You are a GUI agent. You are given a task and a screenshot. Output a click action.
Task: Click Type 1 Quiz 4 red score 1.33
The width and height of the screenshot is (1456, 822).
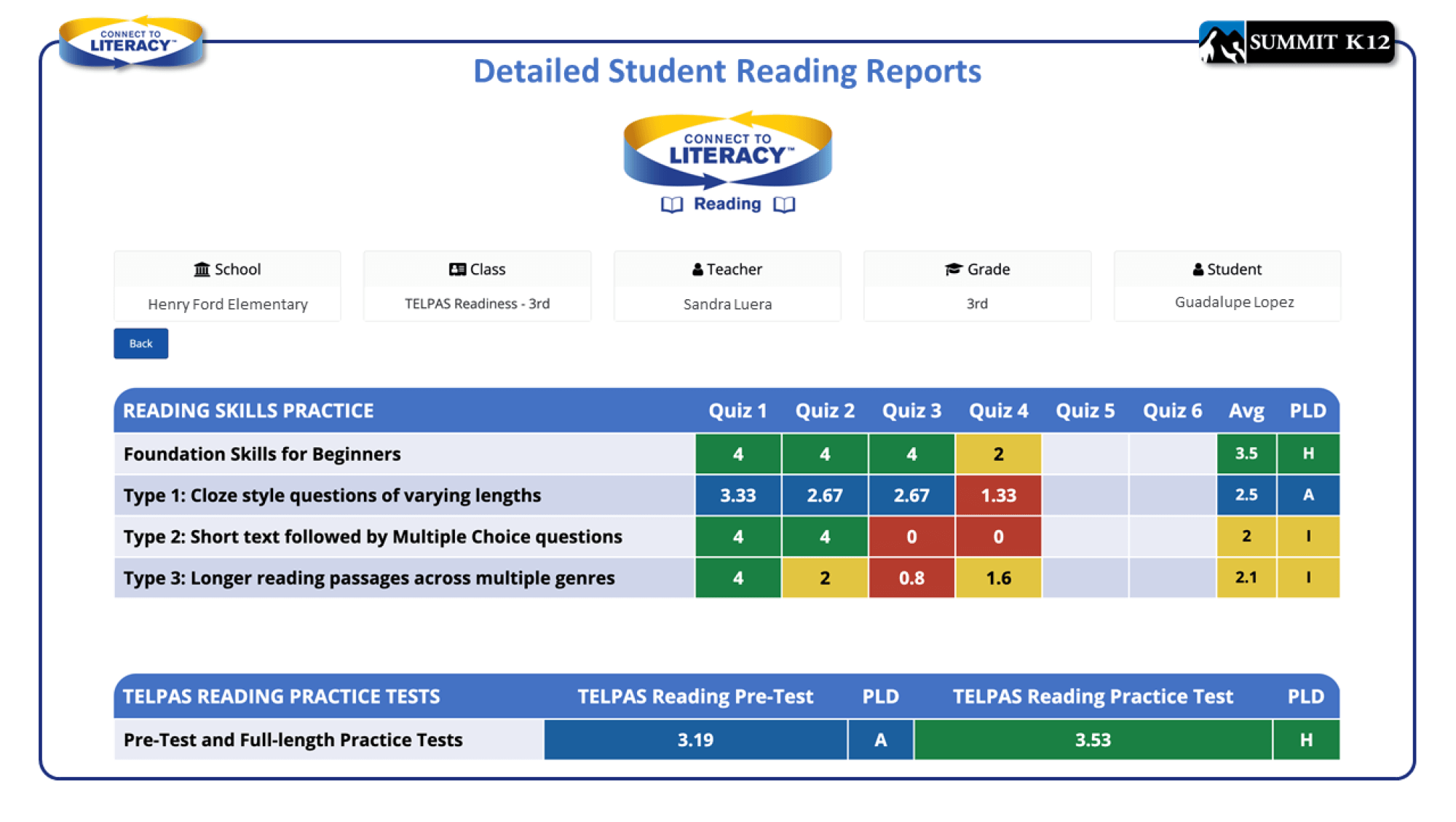(998, 495)
